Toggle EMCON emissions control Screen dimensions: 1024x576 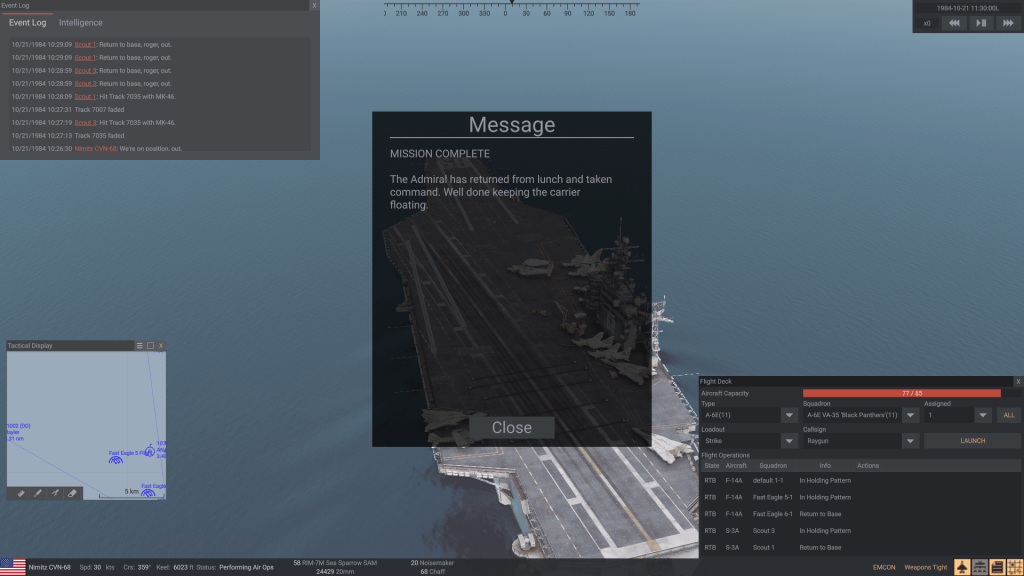[x=883, y=567]
